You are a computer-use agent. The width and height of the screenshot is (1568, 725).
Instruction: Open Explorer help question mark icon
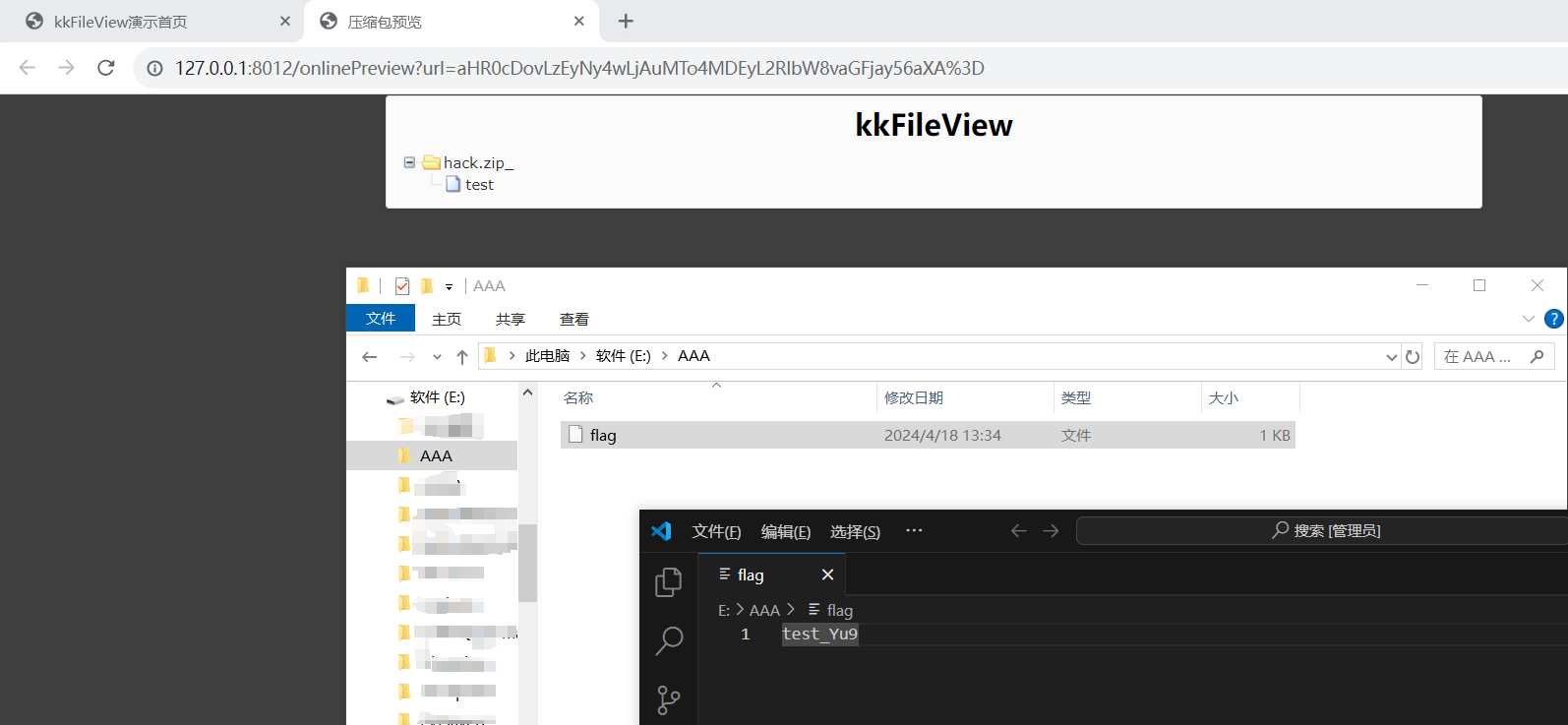pos(1554,319)
